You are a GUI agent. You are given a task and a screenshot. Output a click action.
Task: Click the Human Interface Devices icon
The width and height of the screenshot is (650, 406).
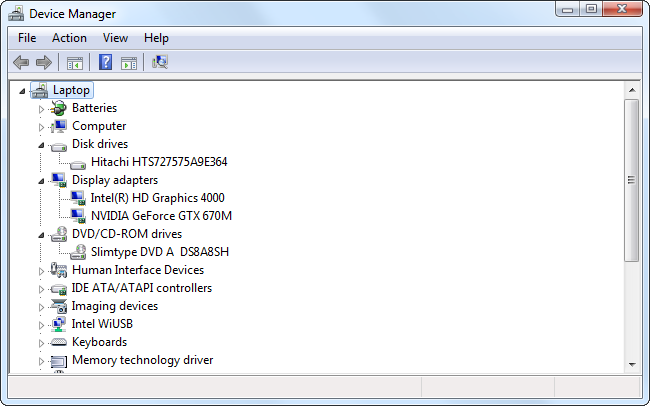(x=58, y=270)
